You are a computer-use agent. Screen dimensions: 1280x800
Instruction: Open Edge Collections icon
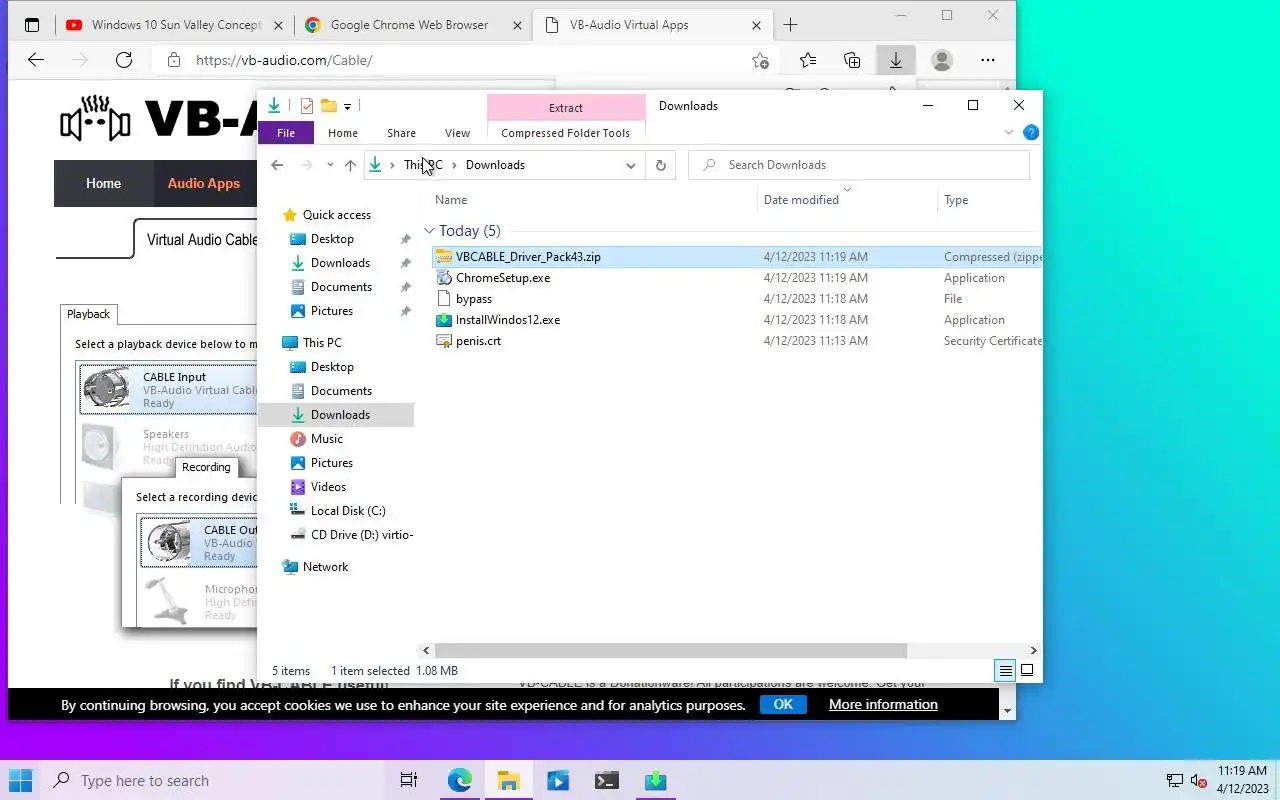coord(852,60)
